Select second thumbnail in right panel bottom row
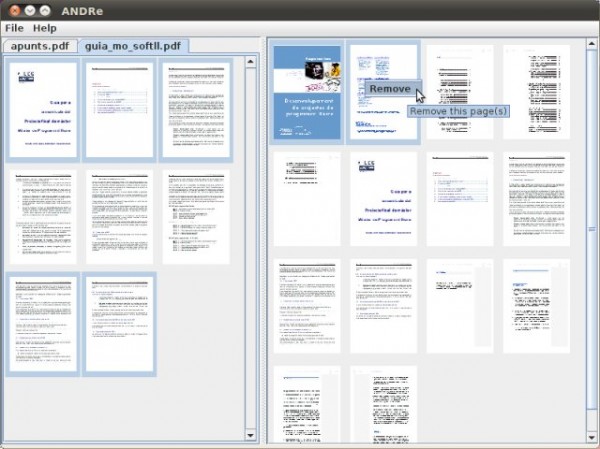The image size is (600, 449). (x=383, y=405)
